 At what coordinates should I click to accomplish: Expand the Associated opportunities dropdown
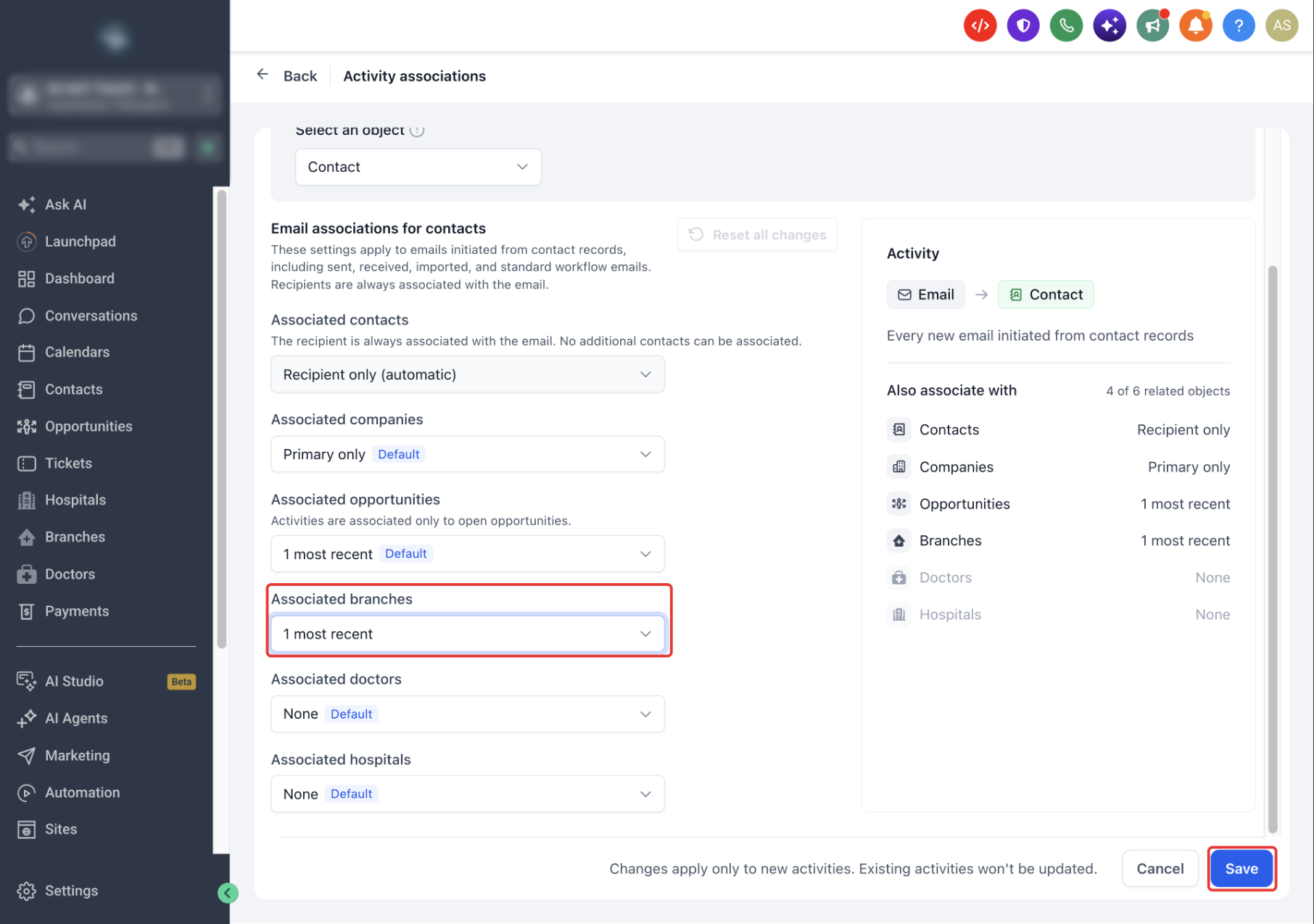(468, 554)
